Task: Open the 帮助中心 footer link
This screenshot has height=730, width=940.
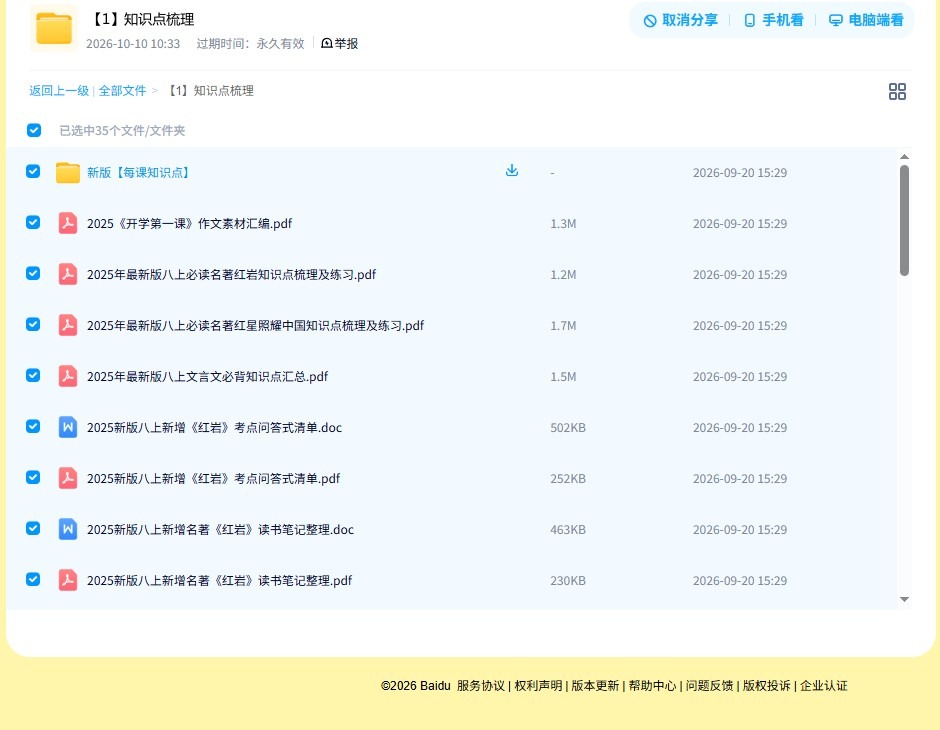Action: [x=652, y=686]
